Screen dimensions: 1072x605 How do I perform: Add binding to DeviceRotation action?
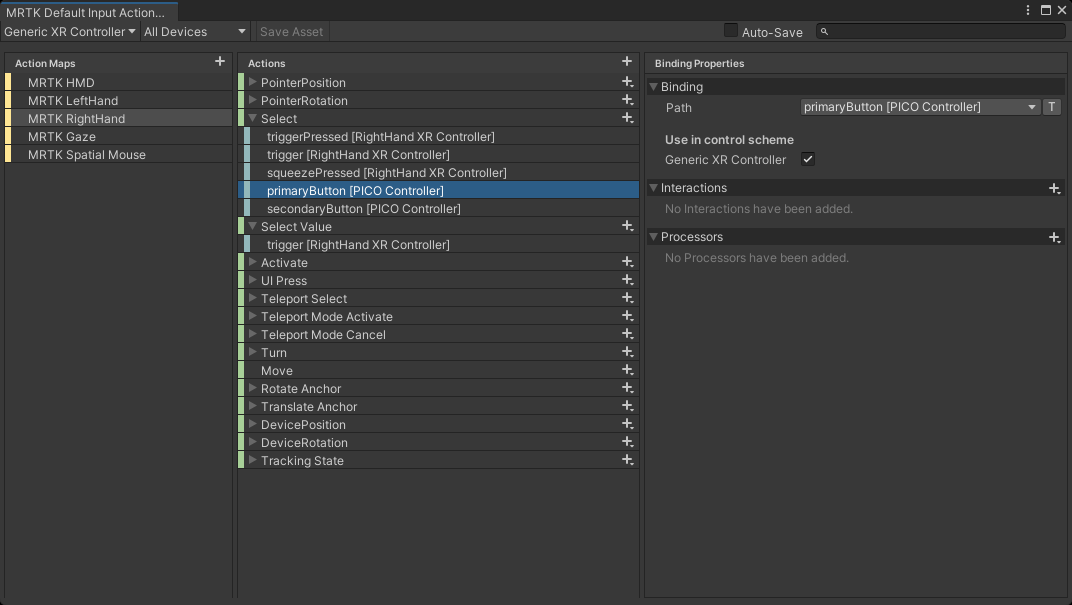(627, 442)
